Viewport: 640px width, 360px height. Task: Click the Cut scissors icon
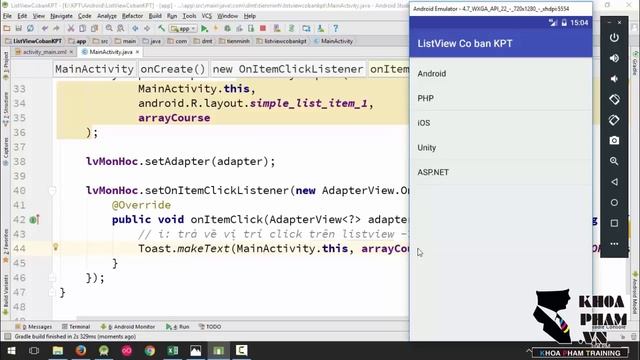click(71, 29)
